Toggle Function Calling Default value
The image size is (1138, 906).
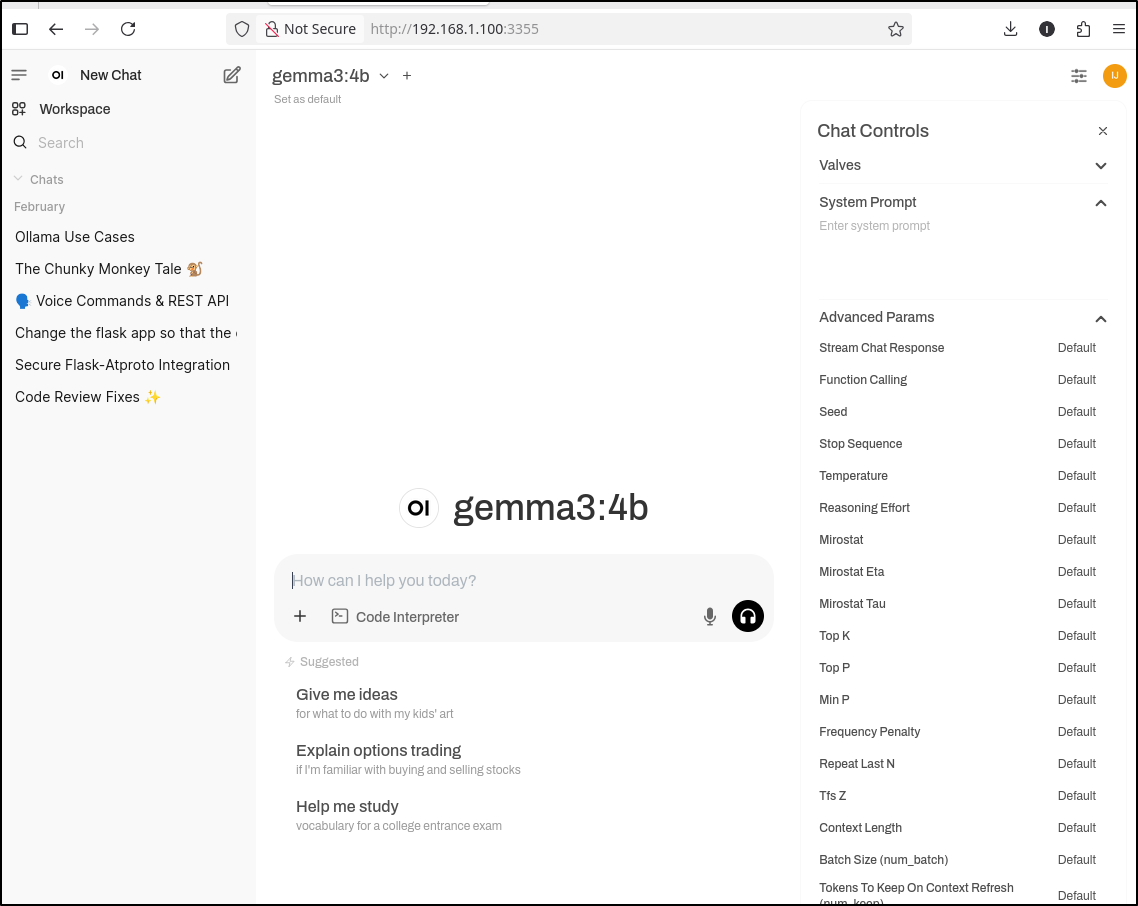1077,380
